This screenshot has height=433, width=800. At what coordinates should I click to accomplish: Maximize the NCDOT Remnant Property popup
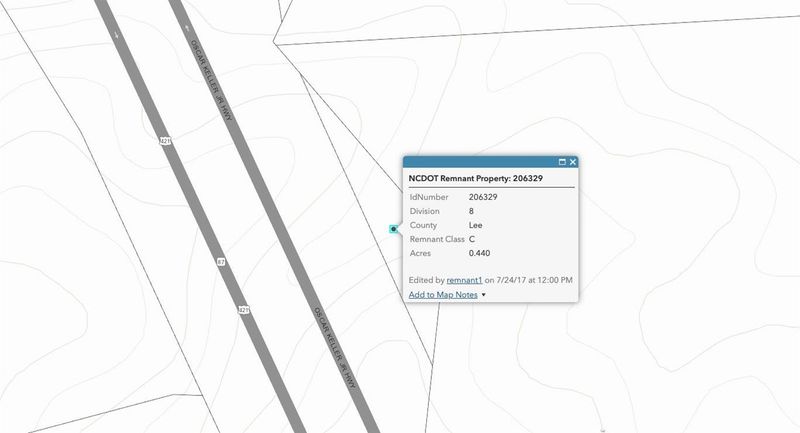(x=562, y=162)
